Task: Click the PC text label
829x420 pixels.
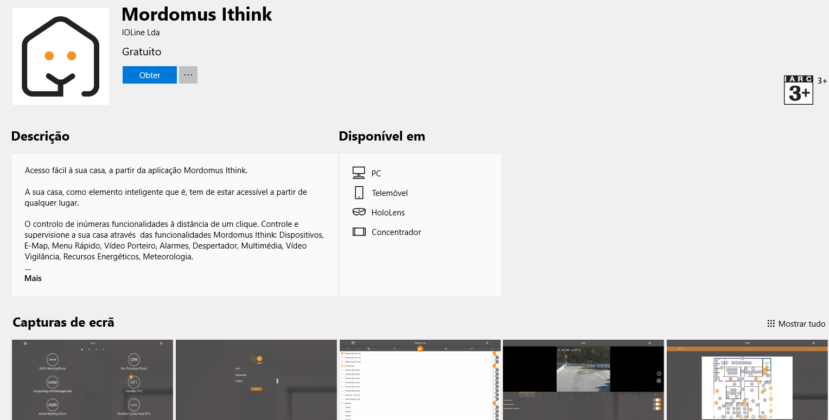Action: (376, 174)
